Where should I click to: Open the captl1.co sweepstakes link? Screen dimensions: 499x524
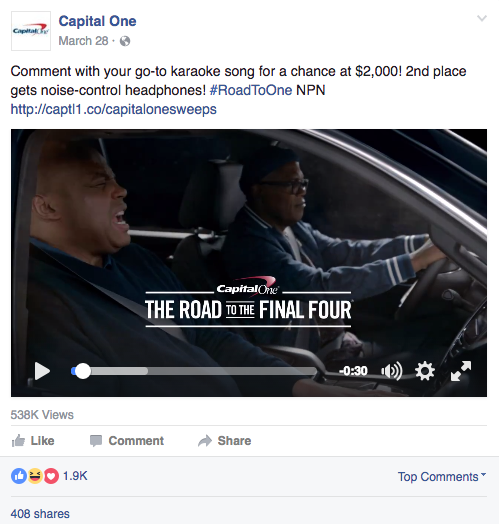pos(114,109)
